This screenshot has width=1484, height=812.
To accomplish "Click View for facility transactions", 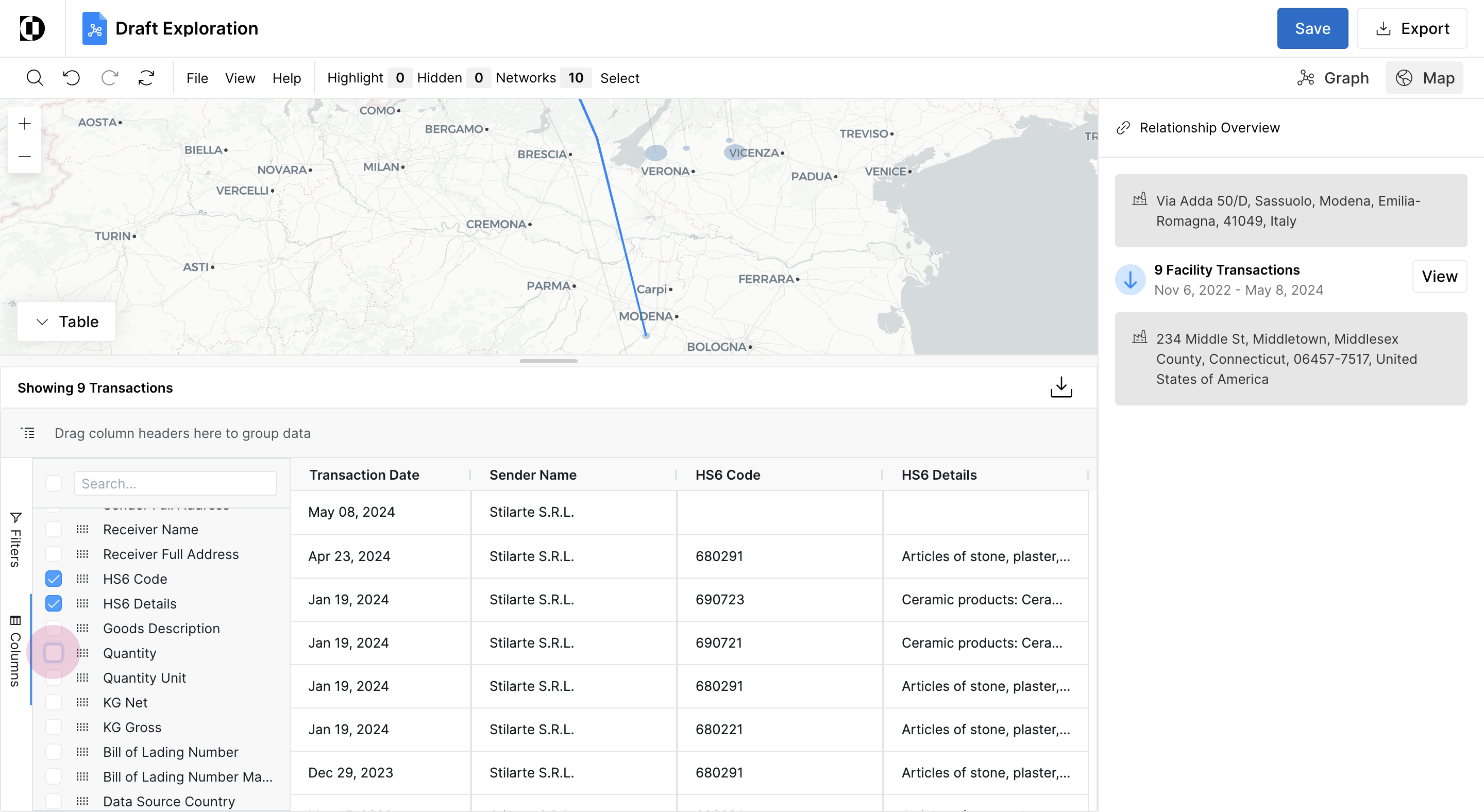I will click(1439, 277).
